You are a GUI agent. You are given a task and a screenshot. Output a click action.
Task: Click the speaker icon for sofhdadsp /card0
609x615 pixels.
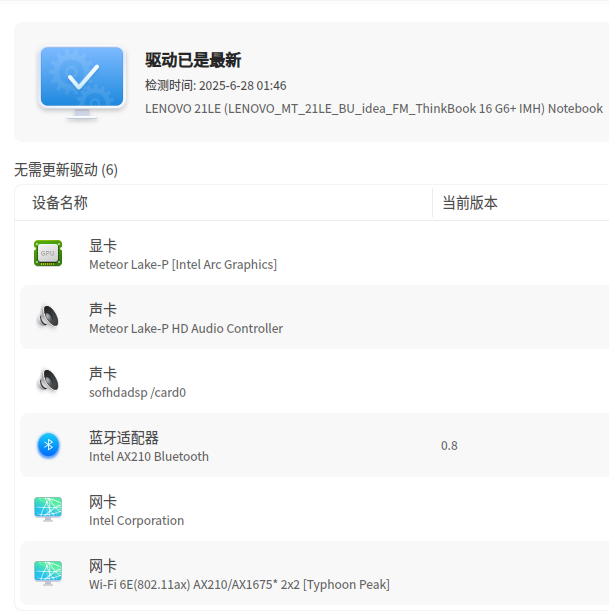point(48,381)
